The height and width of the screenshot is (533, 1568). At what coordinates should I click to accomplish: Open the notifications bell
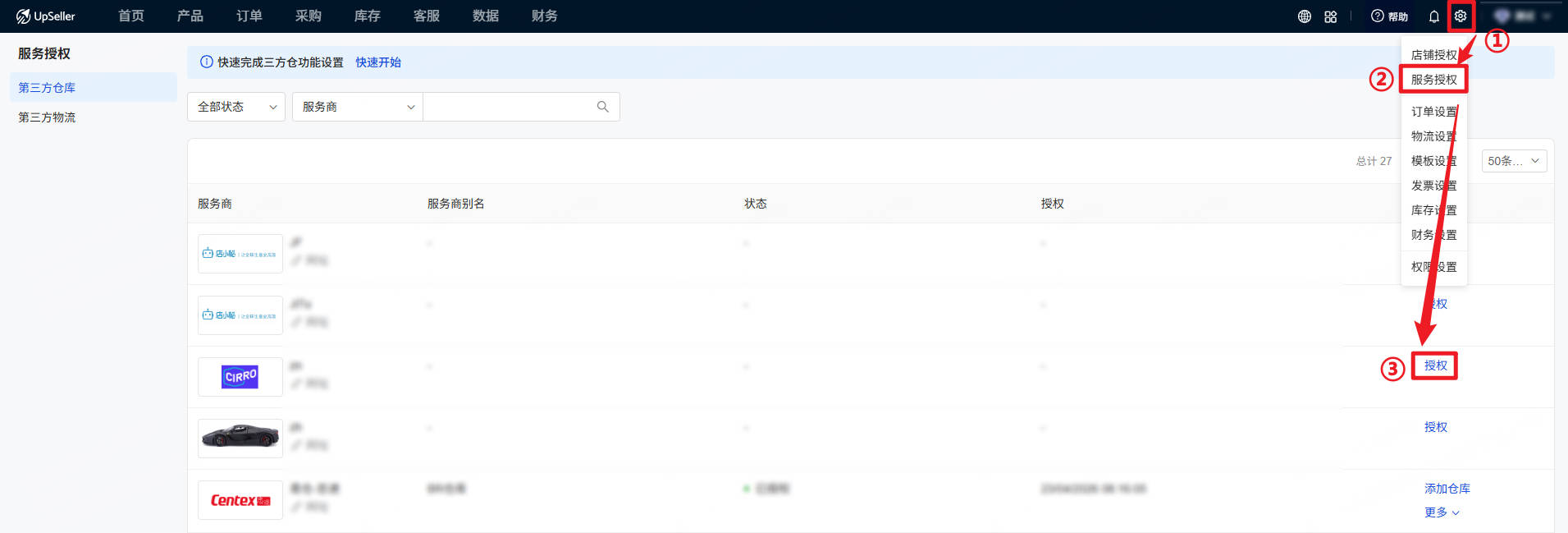click(x=1434, y=16)
